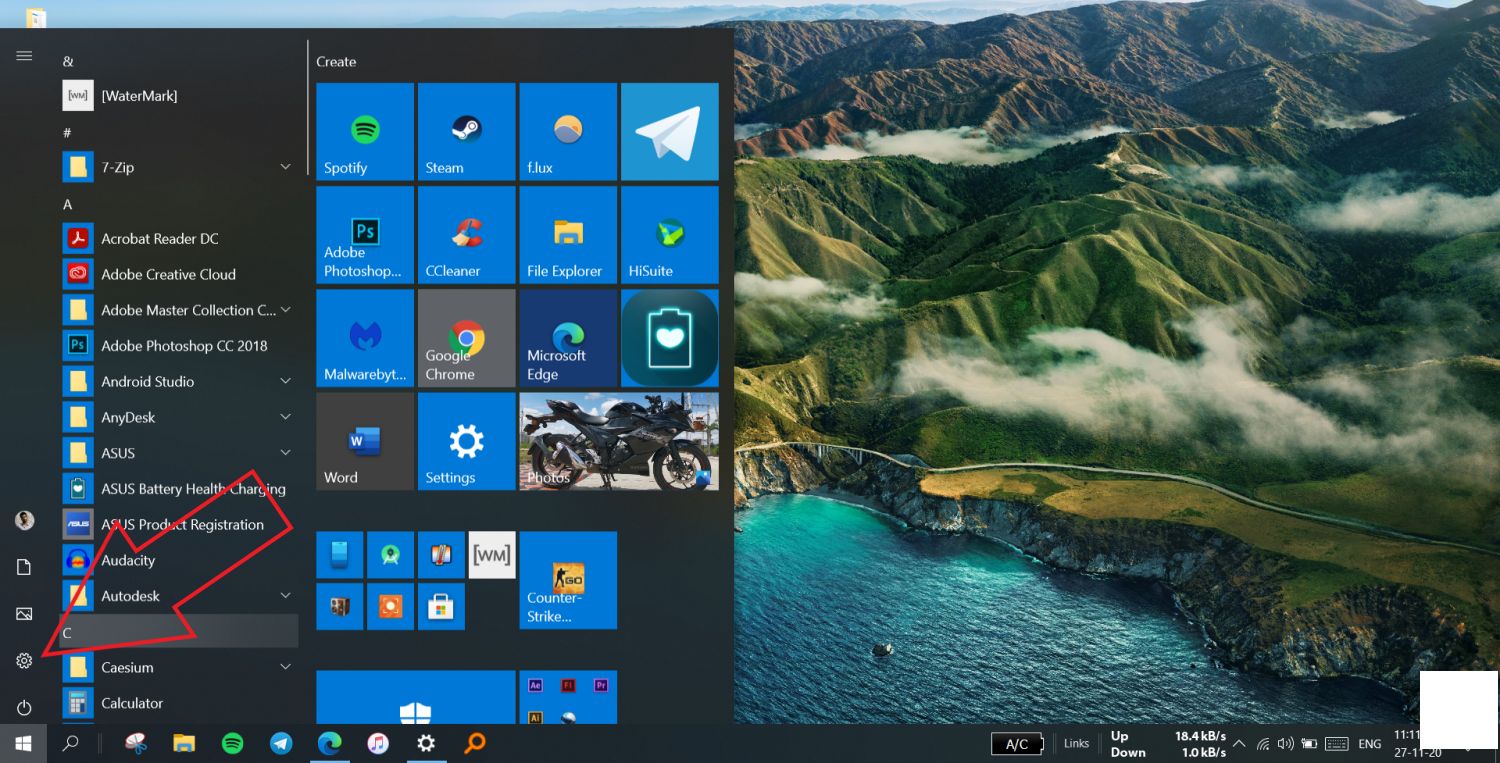
Task: Open [WaterMark] in the app list
Action: (x=180, y=96)
